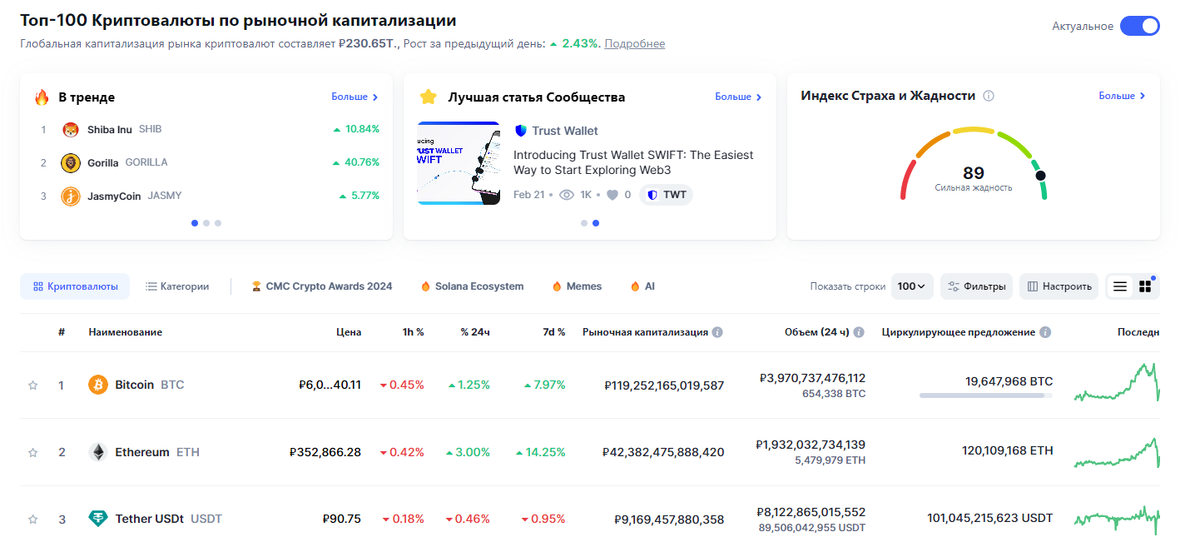
Task: Open CMC Crypto Awards 2024 tab
Action: pyautogui.click(x=321, y=286)
